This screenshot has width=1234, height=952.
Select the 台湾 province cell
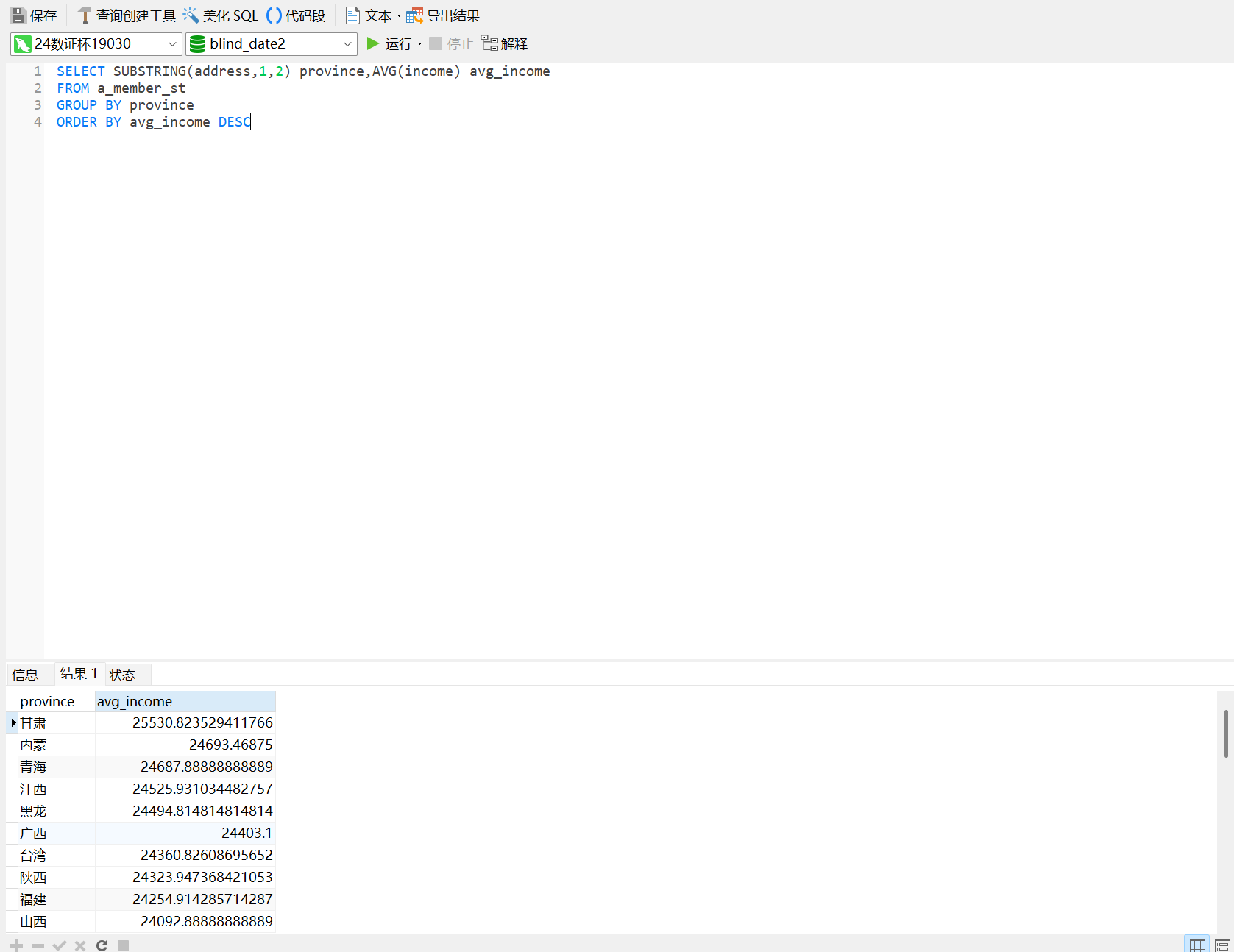(x=56, y=856)
